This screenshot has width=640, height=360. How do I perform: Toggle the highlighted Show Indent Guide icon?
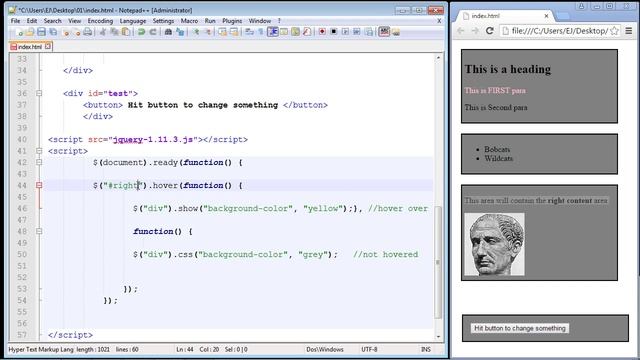click(x=273, y=32)
